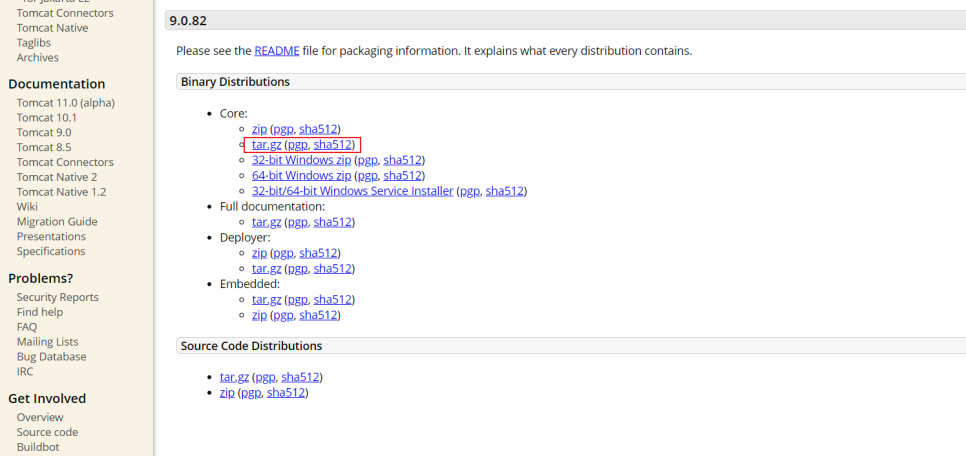Open Specifications in sidebar
This screenshot has width=966, height=456.
click(51, 251)
